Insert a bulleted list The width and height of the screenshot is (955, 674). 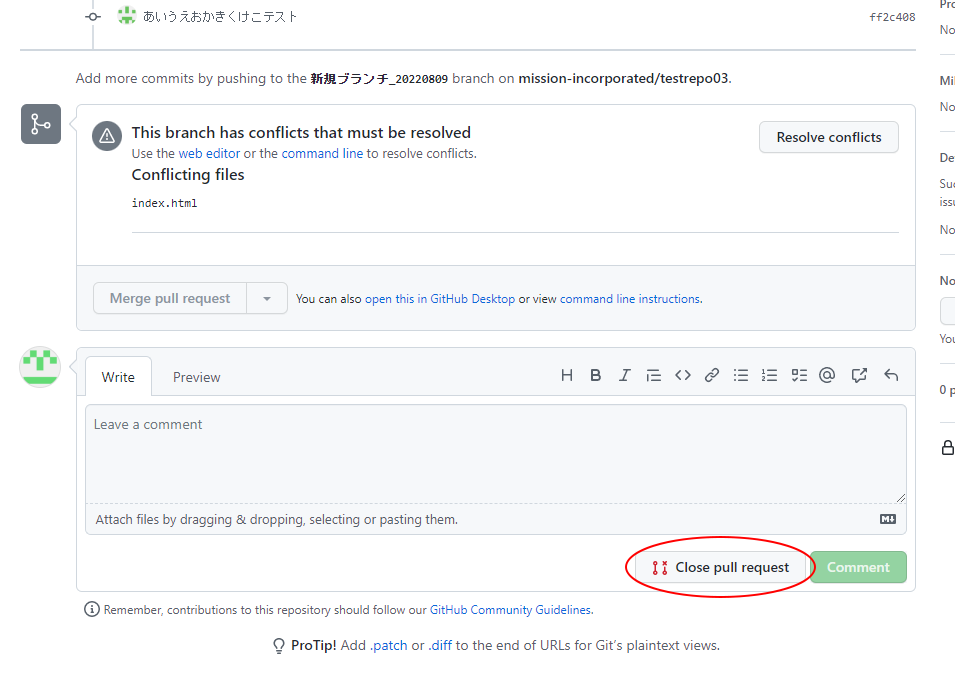click(741, 376)
